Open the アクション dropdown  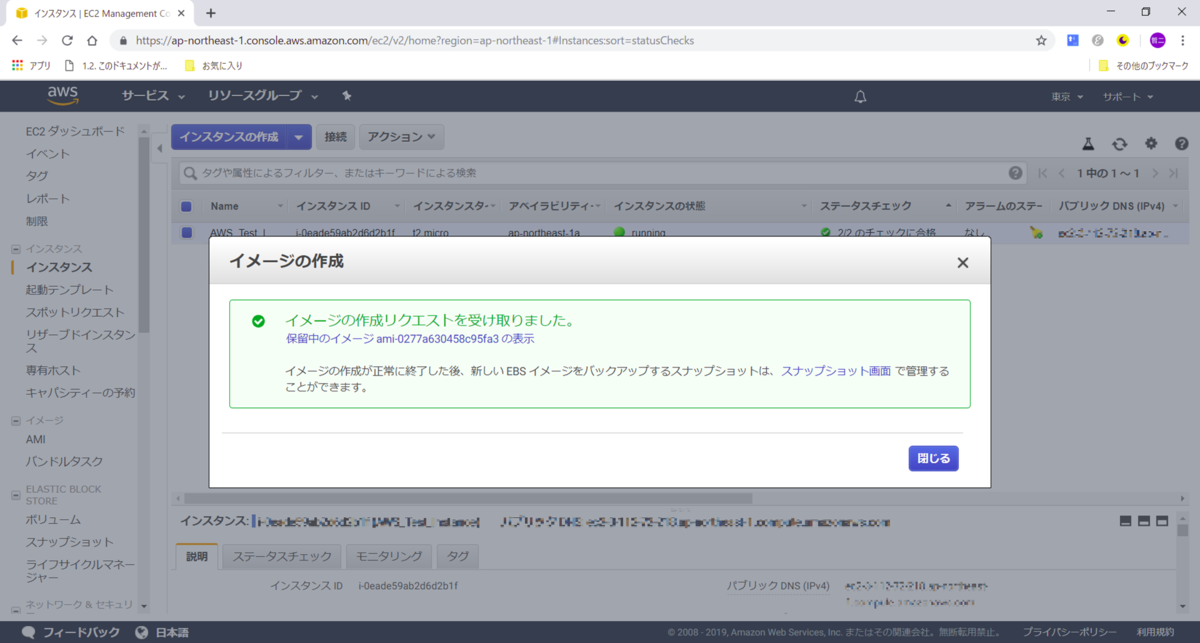pyautogui.click(x=401, y=136)
